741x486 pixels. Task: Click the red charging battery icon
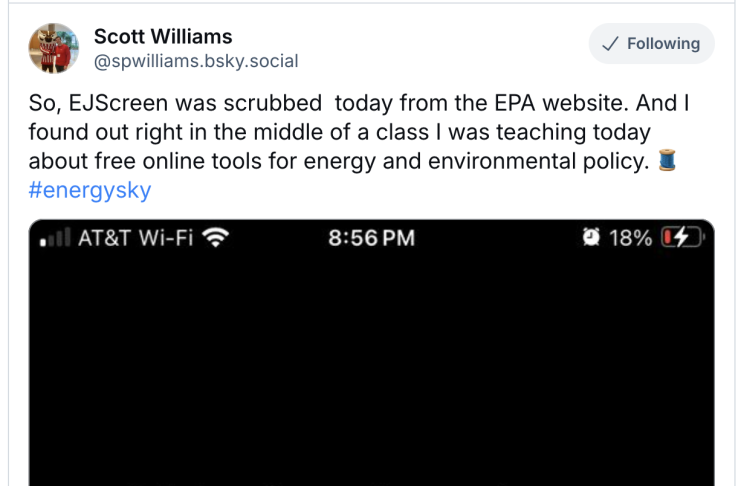(x=681, y=239)
